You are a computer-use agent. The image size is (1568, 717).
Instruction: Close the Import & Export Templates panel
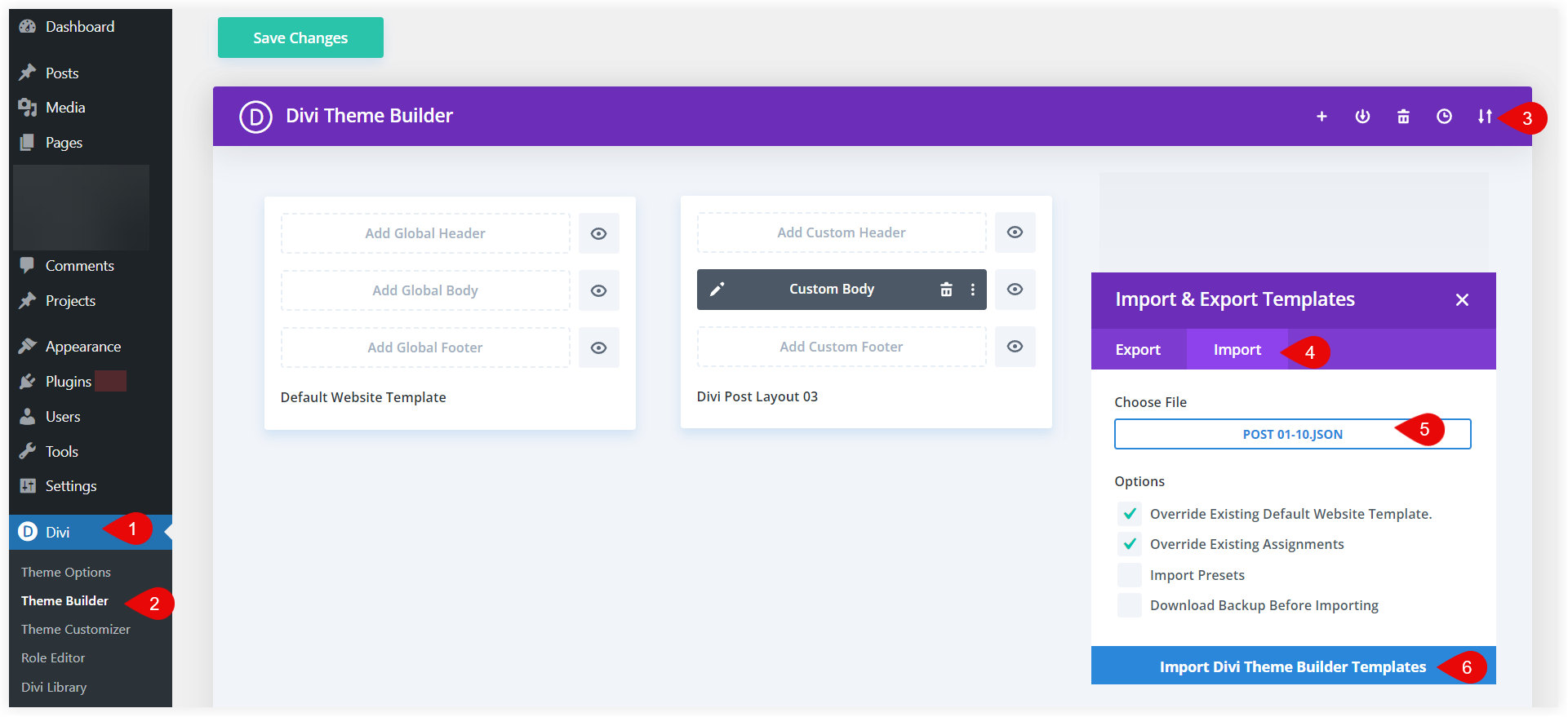pyautogui.click(x=1462, y=300)
